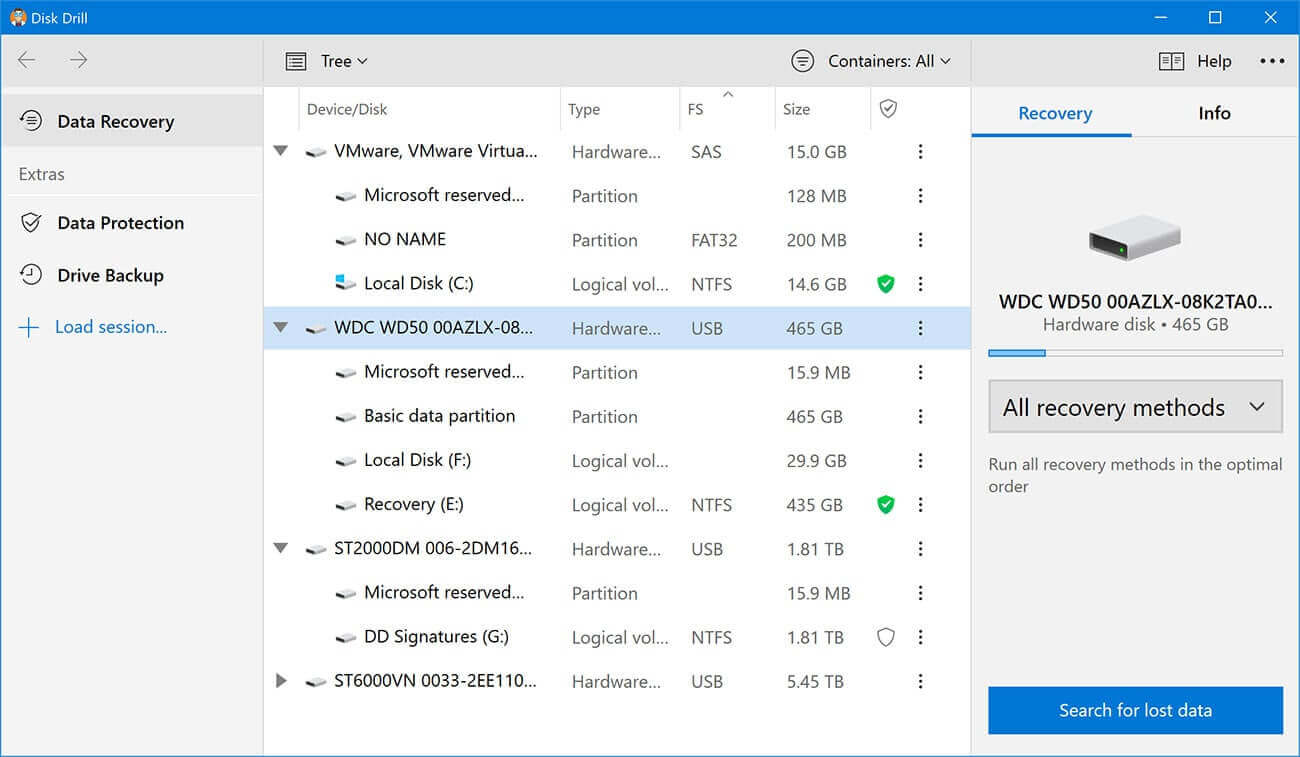Open options menu for Microsoft reserved under ST2000DM
The height and width of the screenshot is (757, 1300).
point(920,593)
